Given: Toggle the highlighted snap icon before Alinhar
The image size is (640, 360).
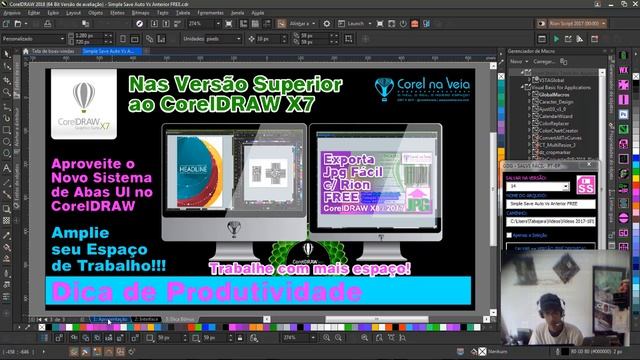Looking at the screenshot, I should point(282,24).
